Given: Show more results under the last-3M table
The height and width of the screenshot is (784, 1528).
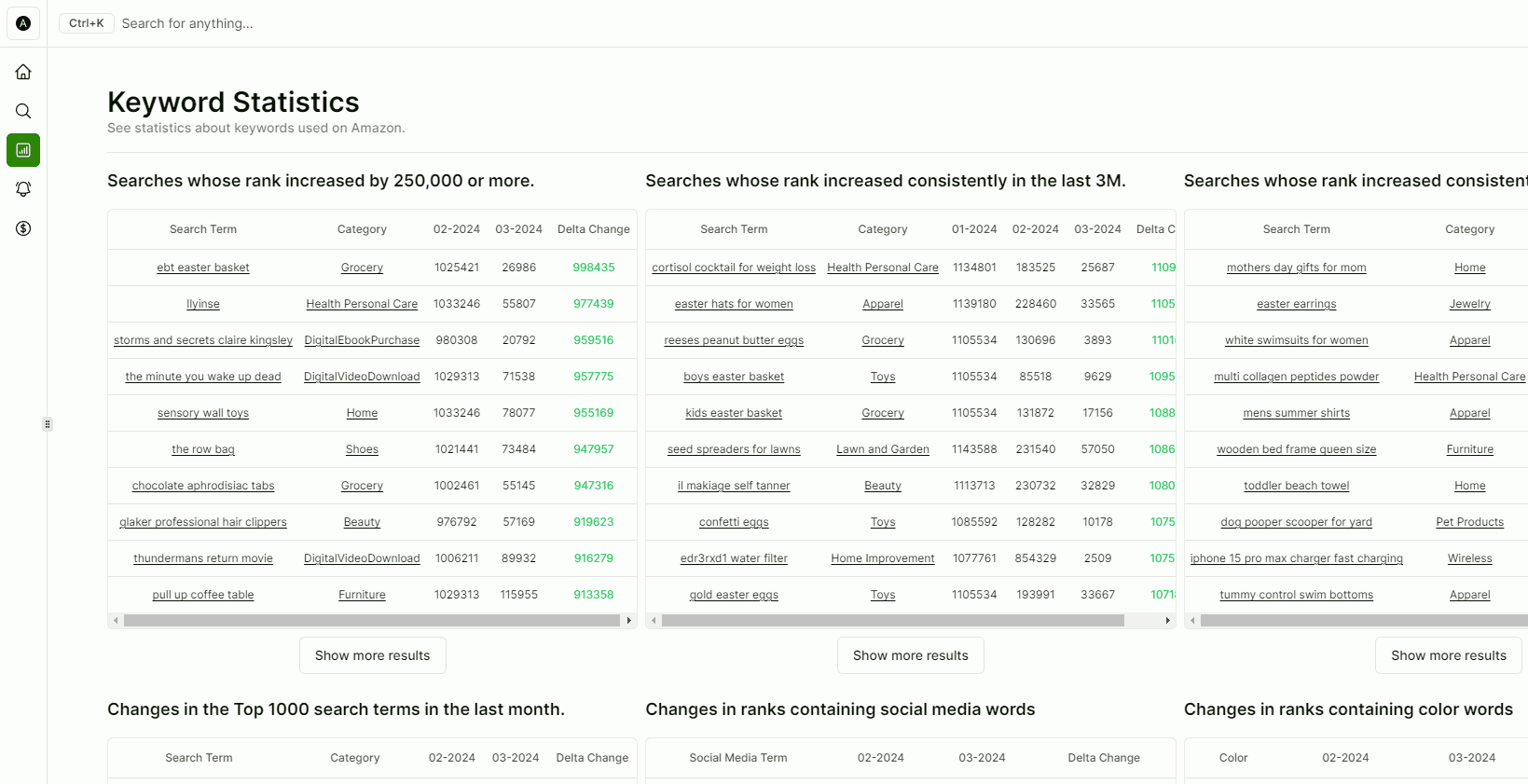Looking at the screenshot, I should pyautogui.click(x=910, y=655).
